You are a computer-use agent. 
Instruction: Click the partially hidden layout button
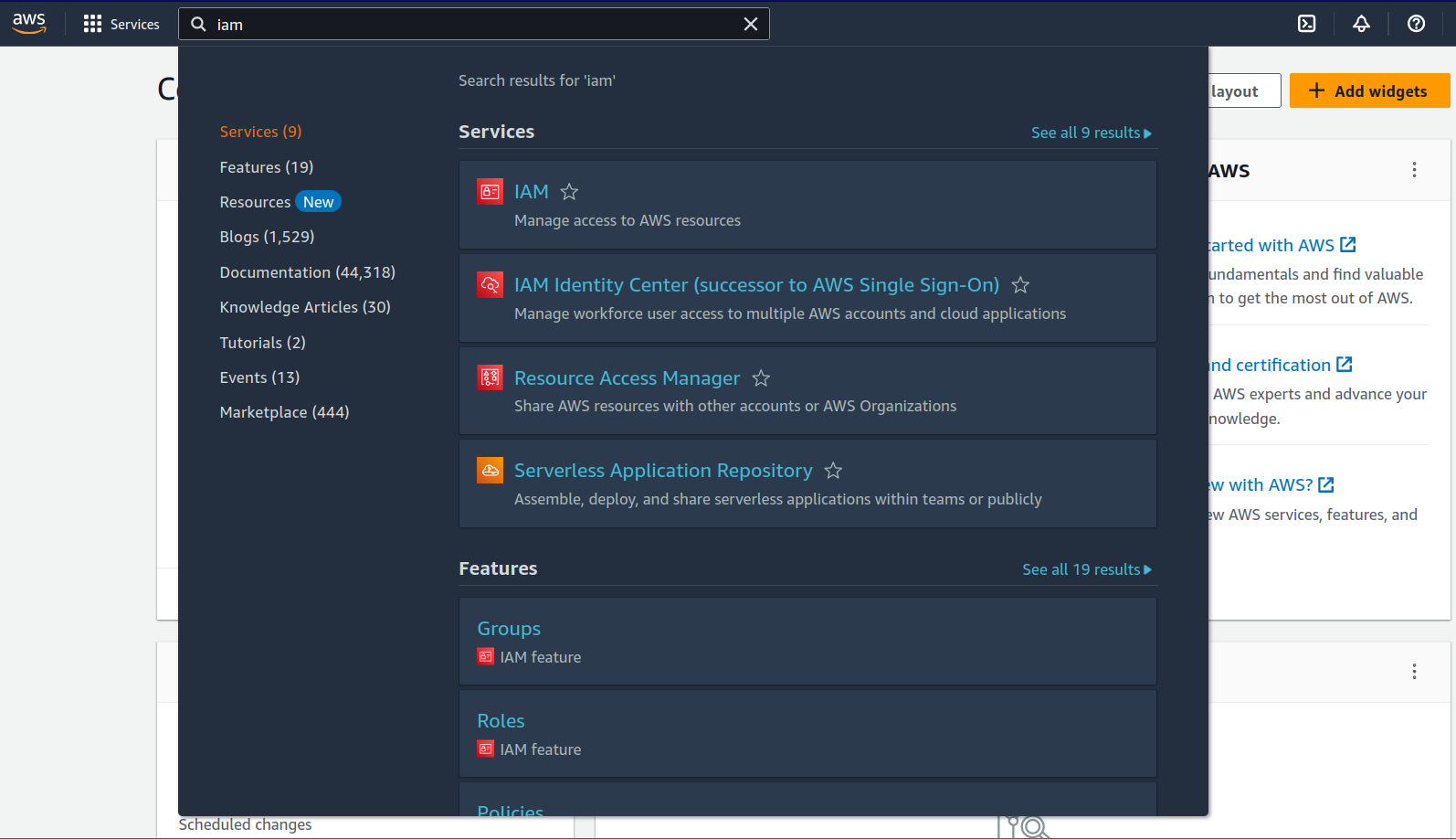click(1244, 90)
